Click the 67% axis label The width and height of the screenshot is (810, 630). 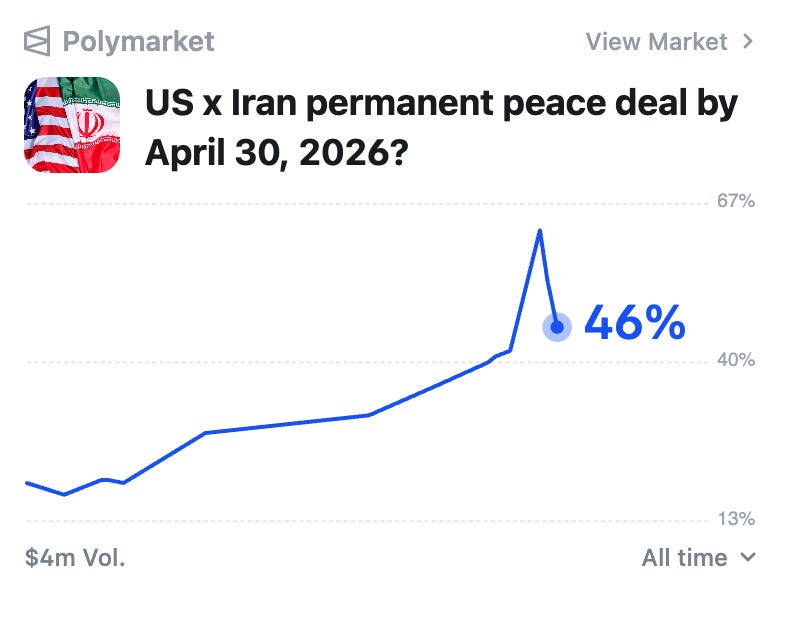point(736,200)
